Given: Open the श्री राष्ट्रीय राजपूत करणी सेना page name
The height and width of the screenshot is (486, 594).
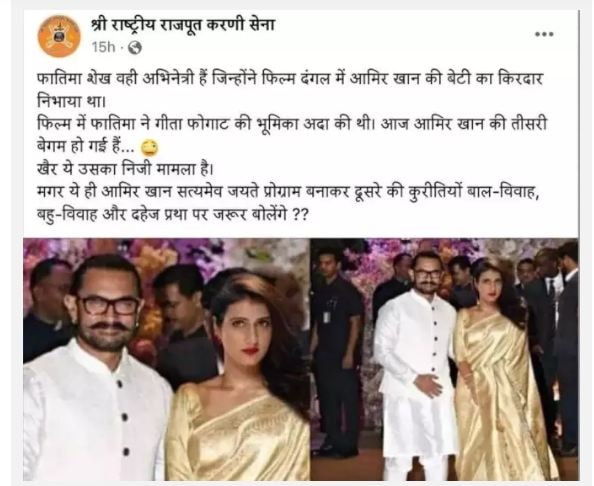Looking at the screenshot, I should click(183, 26).
